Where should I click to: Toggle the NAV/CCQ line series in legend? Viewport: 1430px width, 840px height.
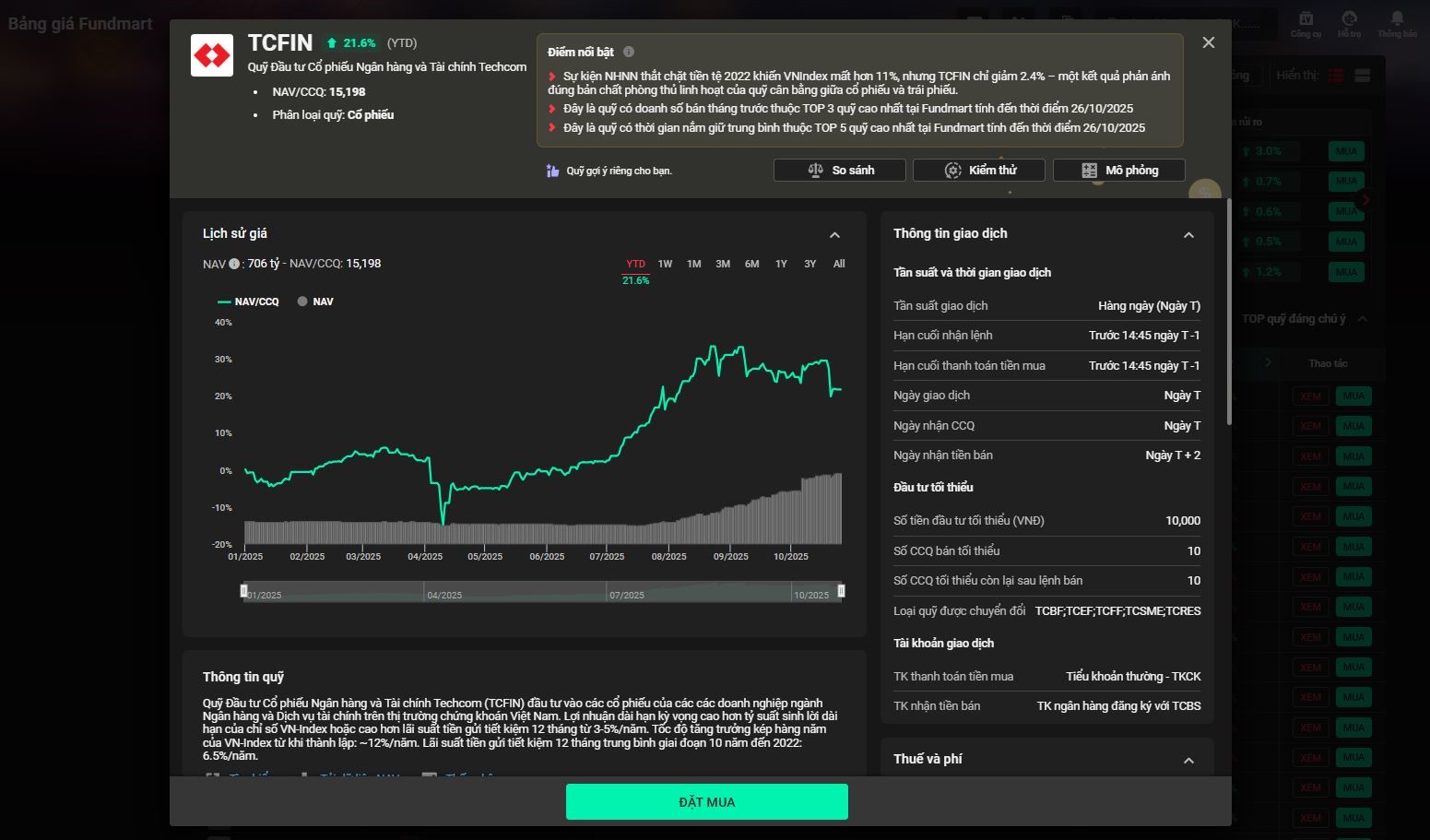tap(247, 302)
